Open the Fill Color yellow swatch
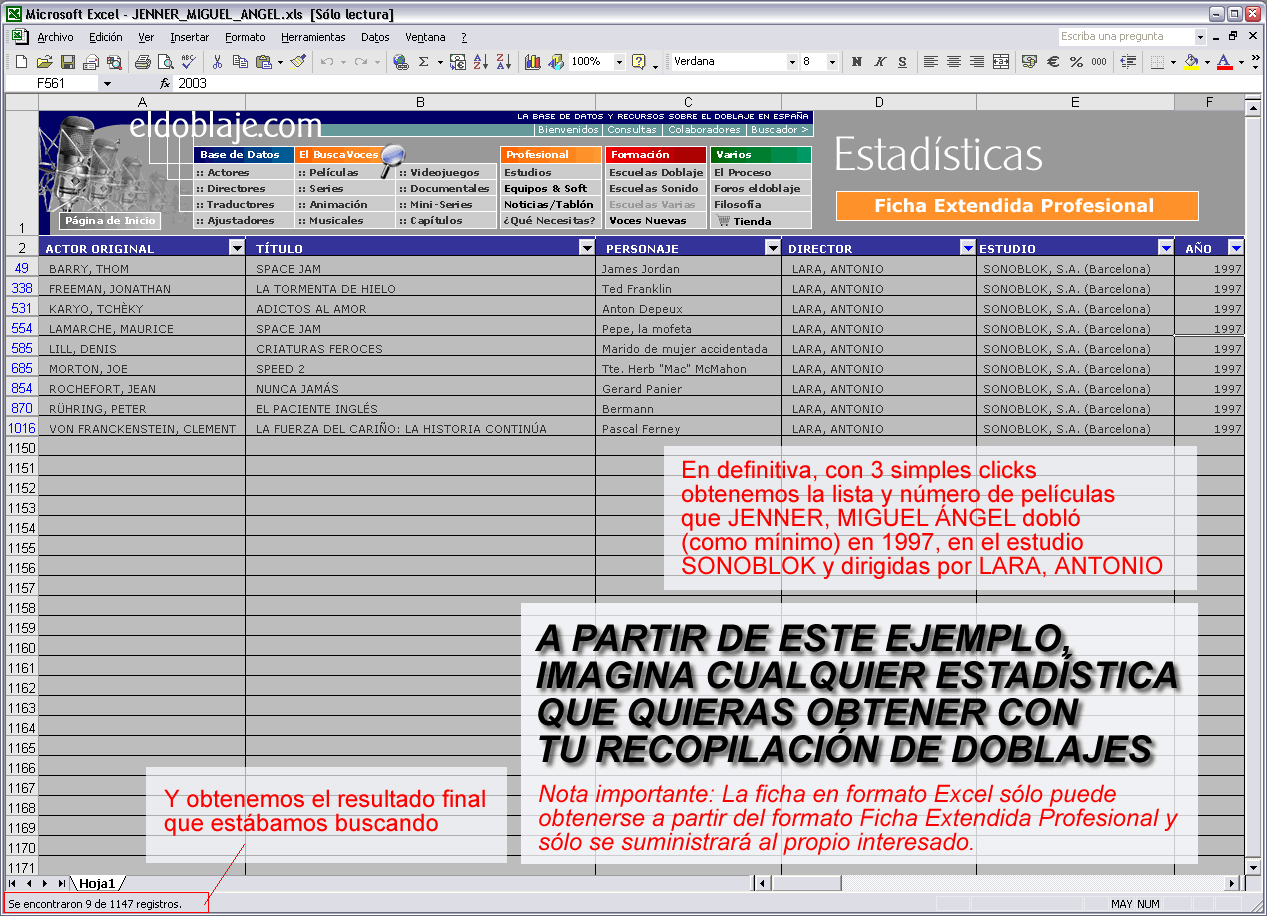 click(x=1191, y=62)
